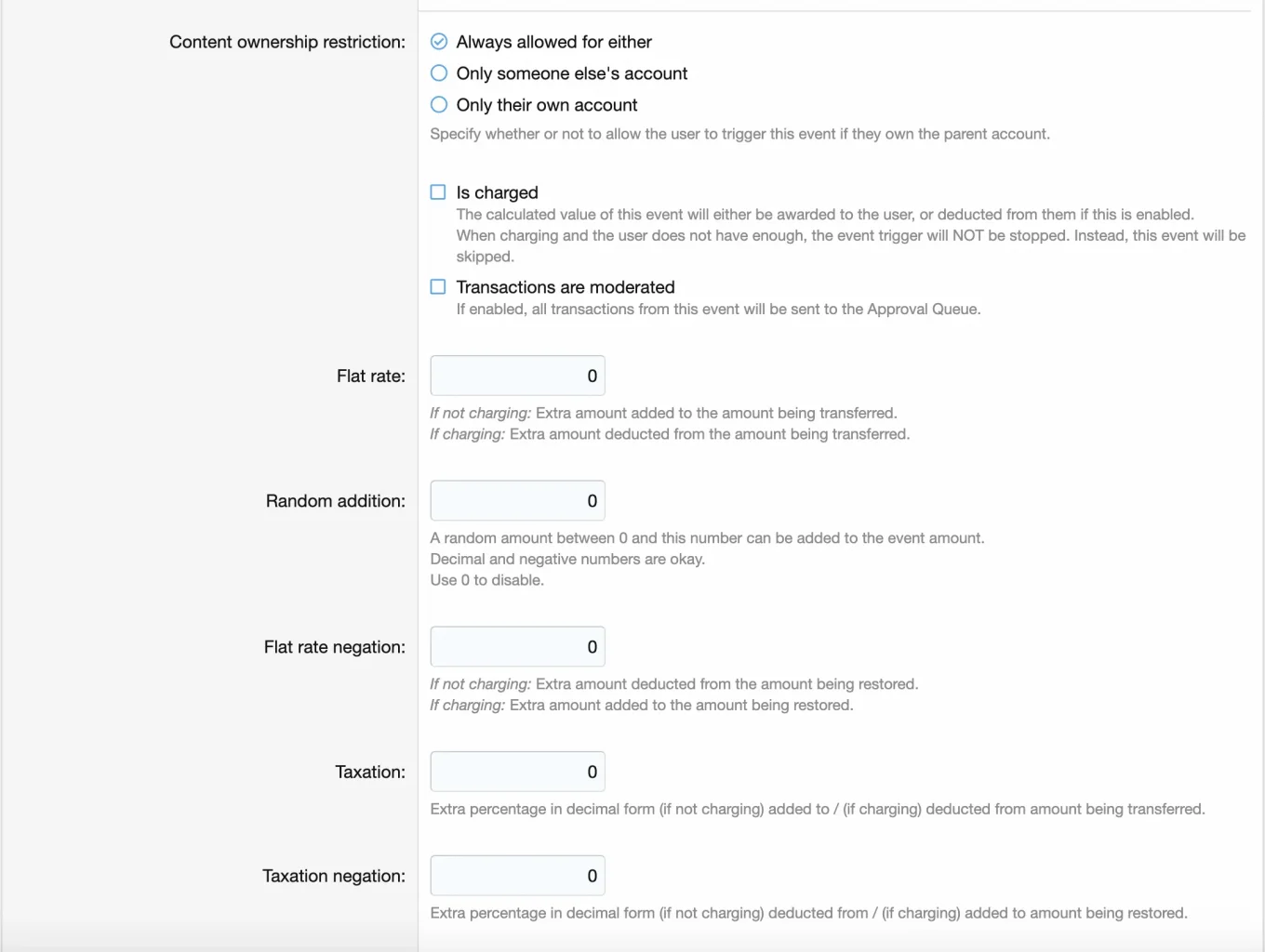
Task: Click the 'Is charged' label text
Action: pyautogui.click(x=497, y=192)
